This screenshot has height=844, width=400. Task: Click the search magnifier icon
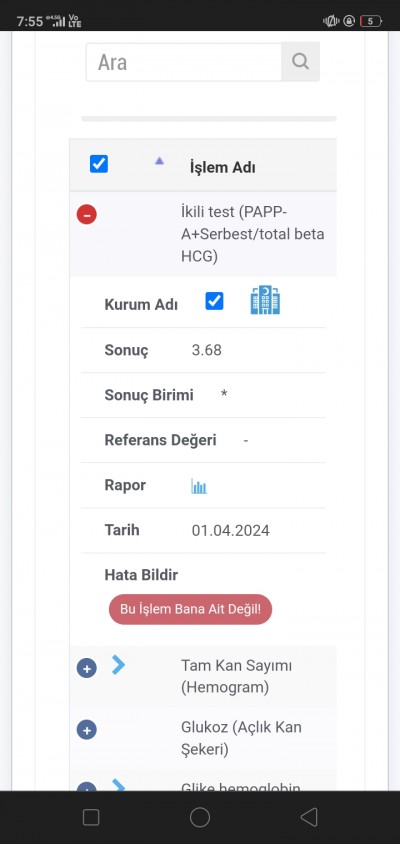click(x=300, y=62)
